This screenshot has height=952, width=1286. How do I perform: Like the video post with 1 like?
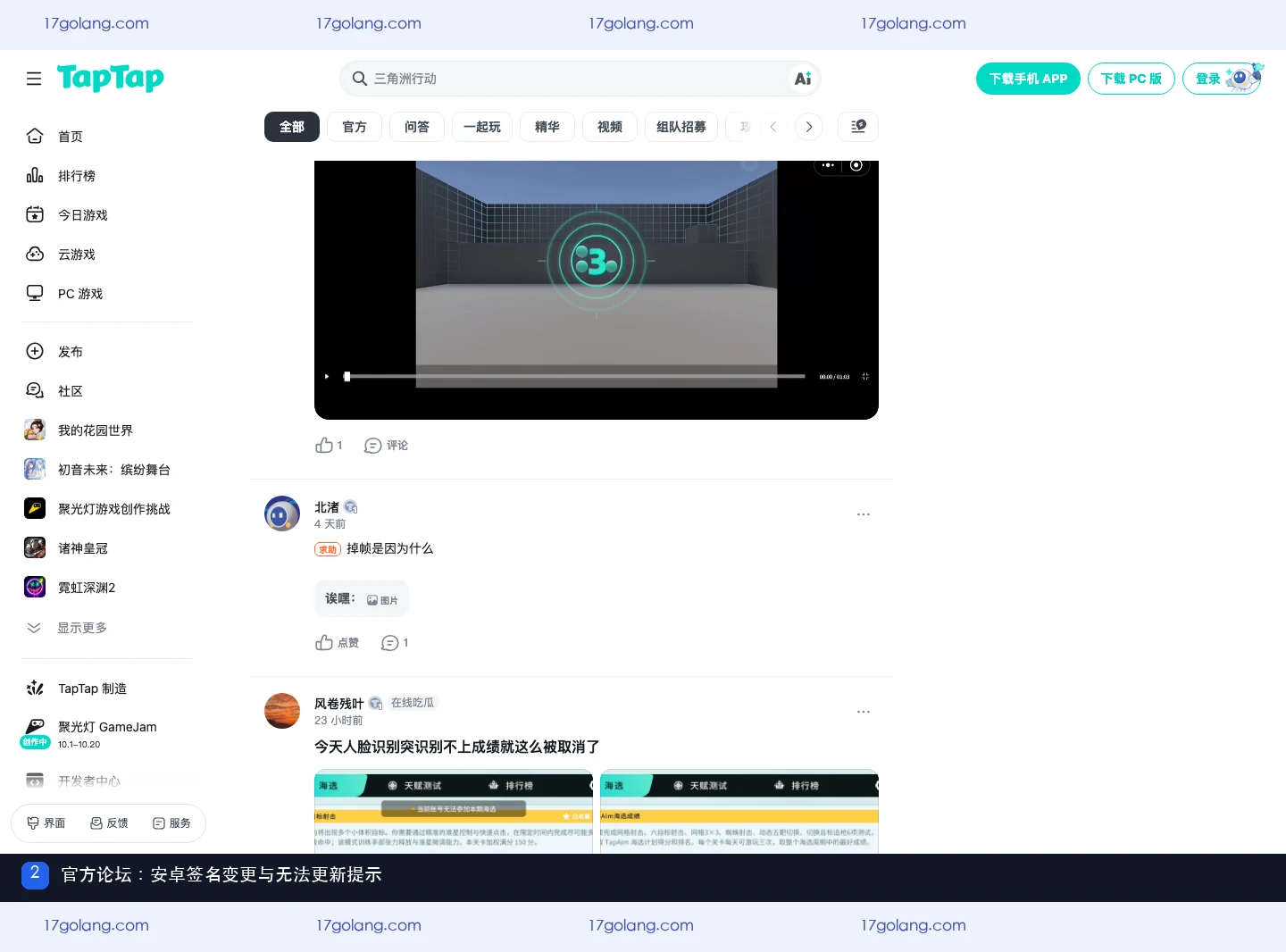point(329,445)
